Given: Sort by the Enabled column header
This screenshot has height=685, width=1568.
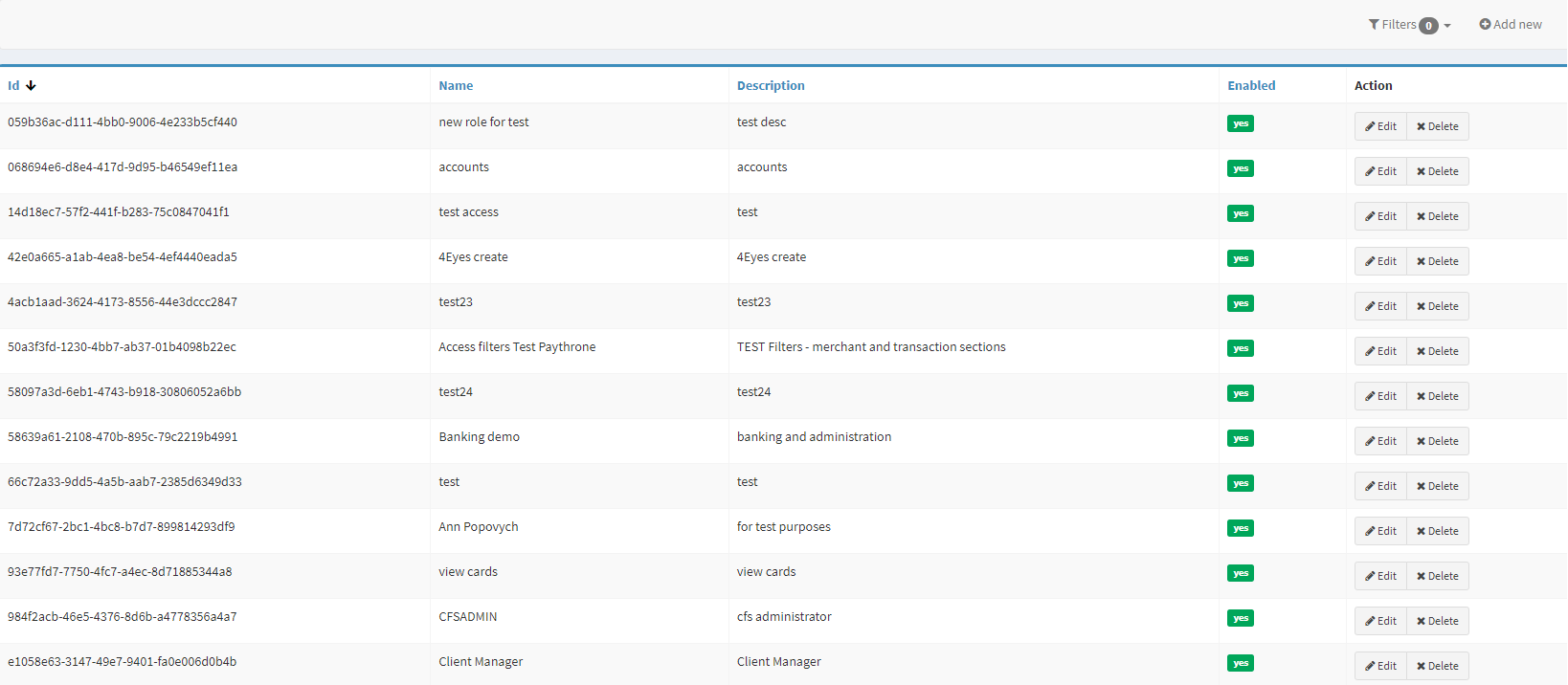Looking at the screenshot, I should 1251,86.
